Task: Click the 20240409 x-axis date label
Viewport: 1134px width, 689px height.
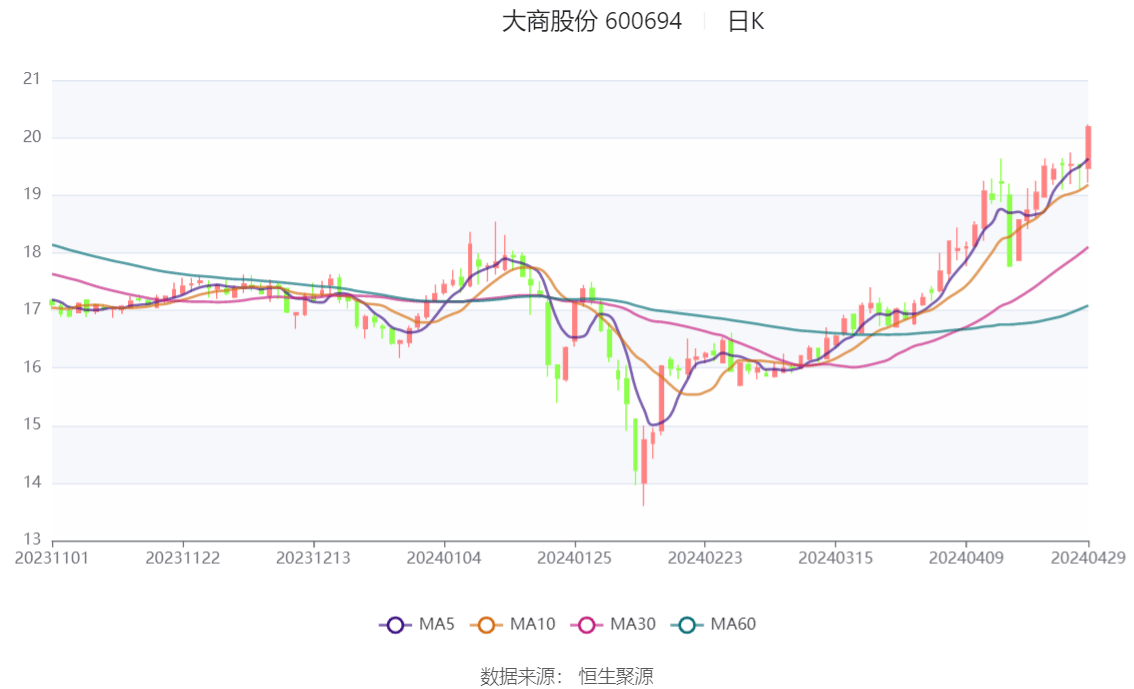Action: point(966,558)
